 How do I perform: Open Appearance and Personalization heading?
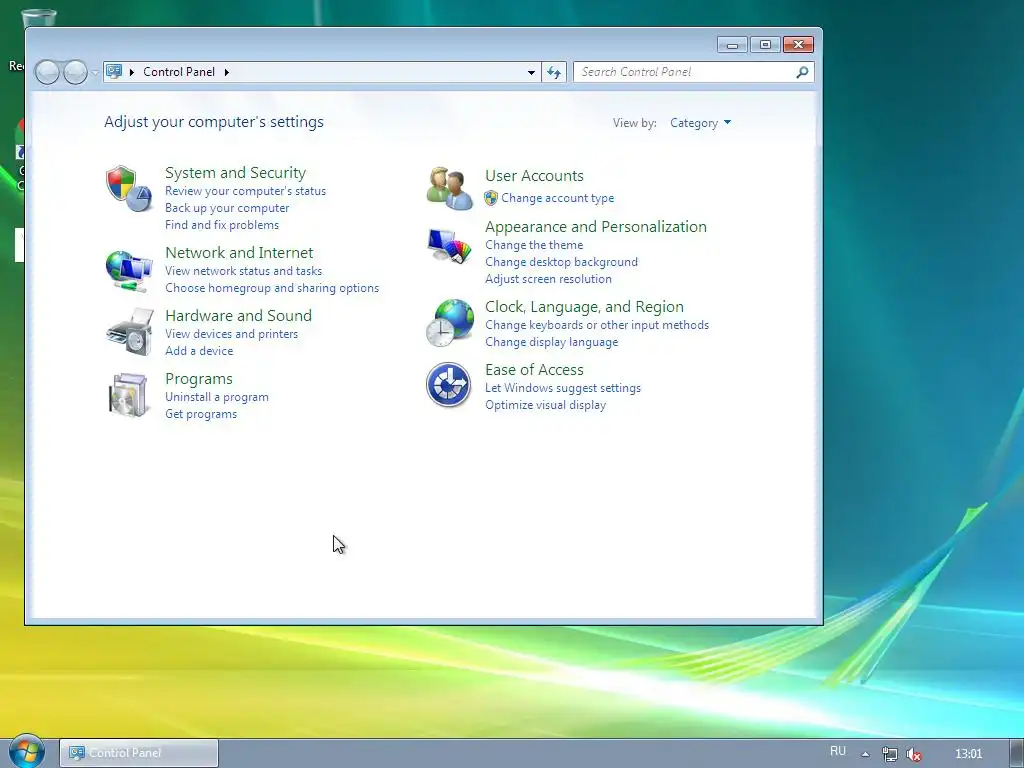coord(596,227)
